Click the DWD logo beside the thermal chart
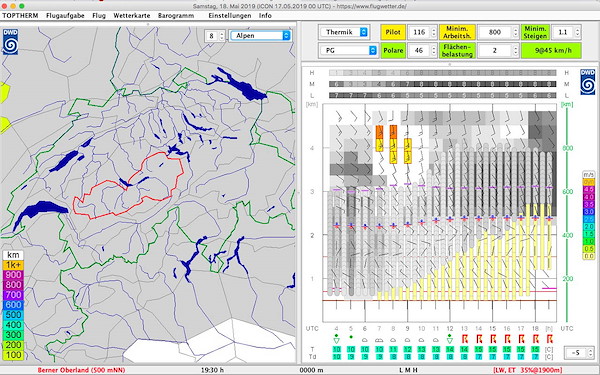Screen dimensions: 600x375 click(x=587, y=82)
